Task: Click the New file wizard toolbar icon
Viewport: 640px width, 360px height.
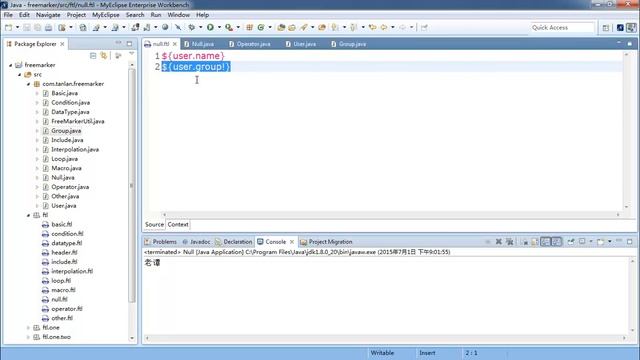Action: (x=8, y=27)
